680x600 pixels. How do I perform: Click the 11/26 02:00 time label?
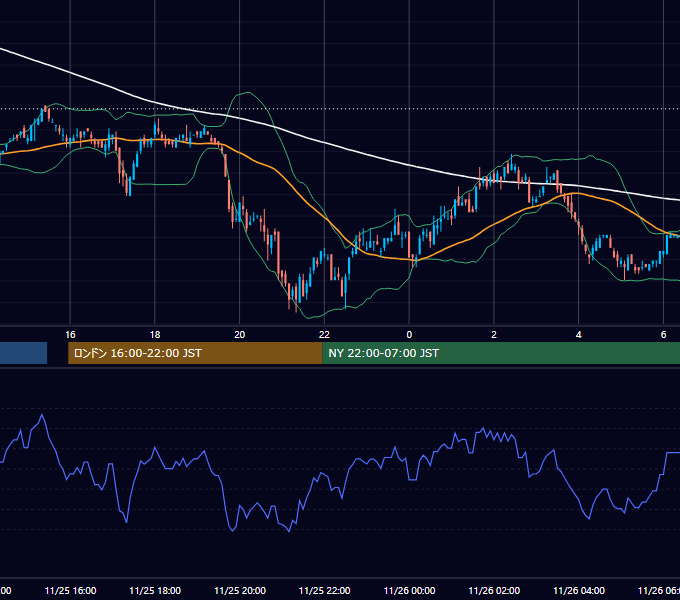tap(494, 590)
